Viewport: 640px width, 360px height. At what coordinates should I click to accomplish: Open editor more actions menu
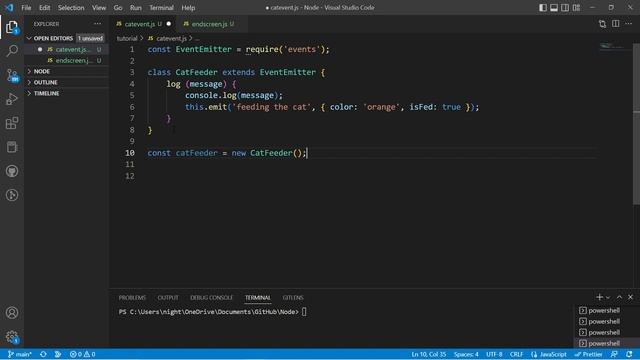pyautogui.click(x=629, y=24)
